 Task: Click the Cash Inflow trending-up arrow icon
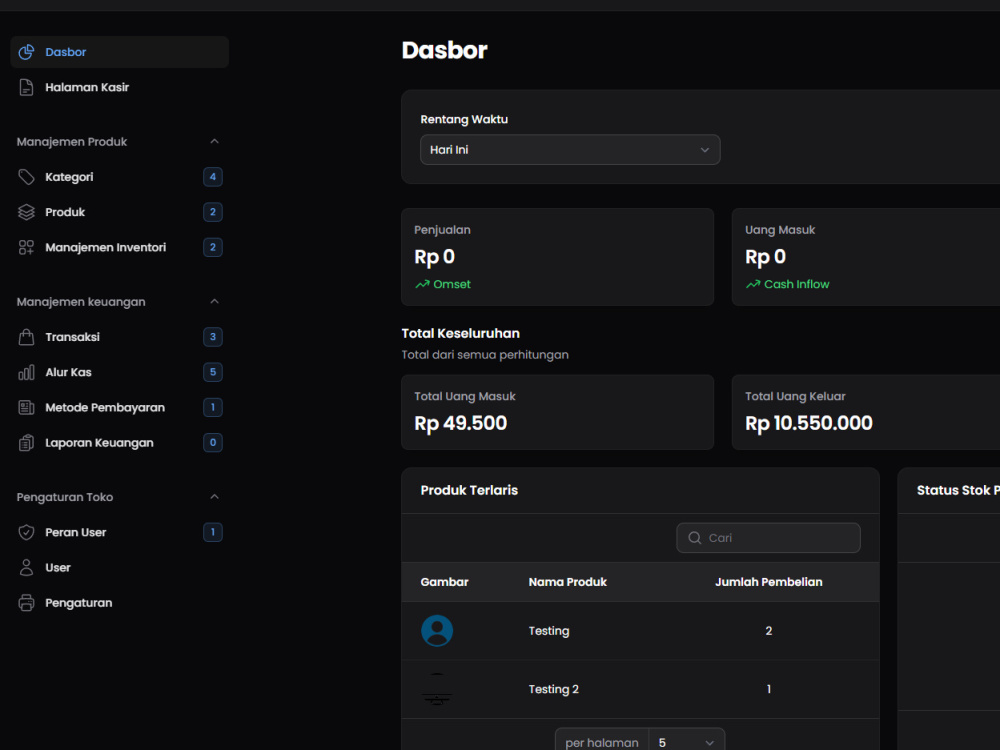(753, 284)
